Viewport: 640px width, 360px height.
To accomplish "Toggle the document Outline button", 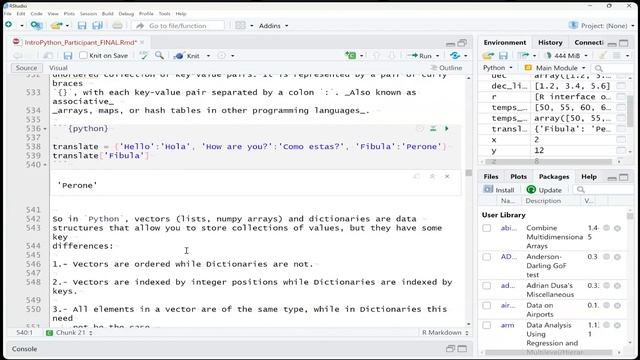I will [446, 68].
